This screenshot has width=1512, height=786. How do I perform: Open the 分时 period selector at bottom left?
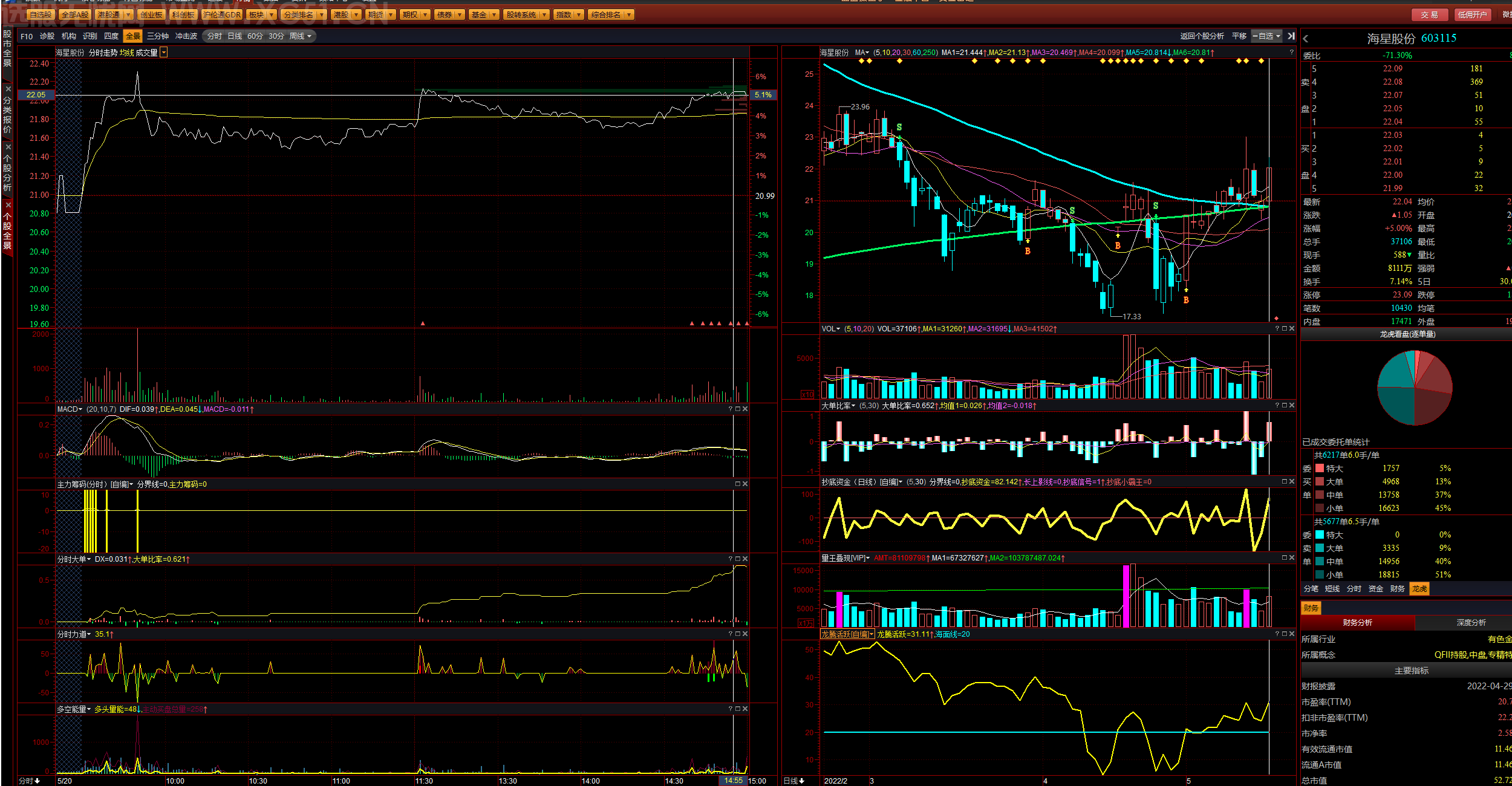[x=29, y=781]
